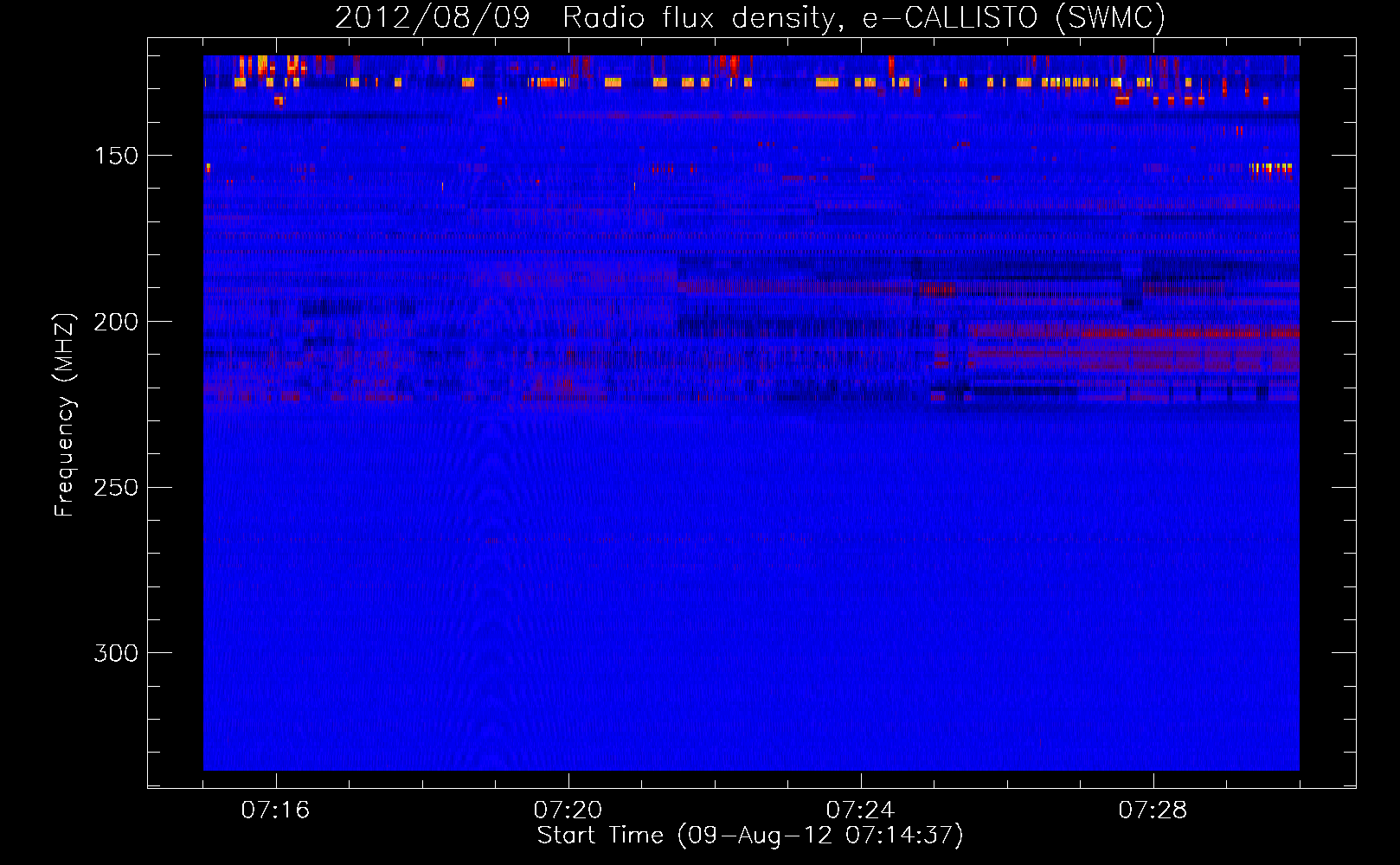Click the 200 frequency tick label
This screenshot has width=1400, height=865.
pos(116,322)
